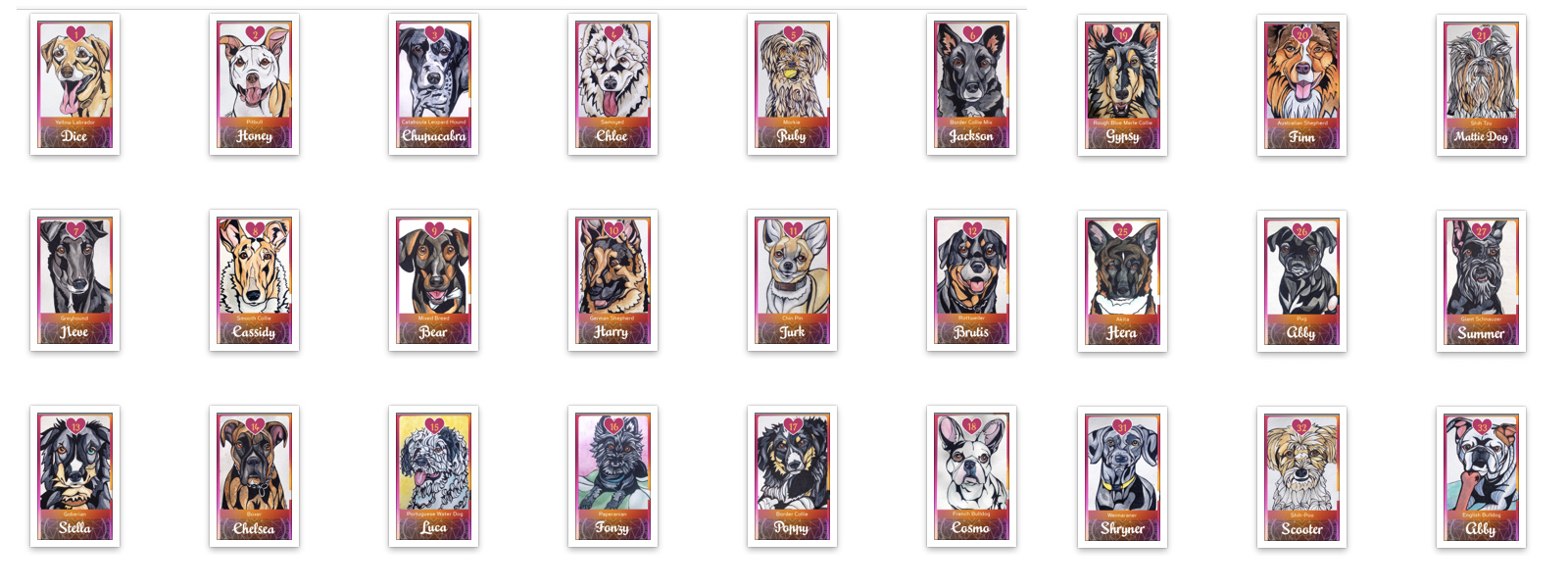The width and height of the screenshot is (1568, 588).
Task: Open the Jackson dog card
Action: tap(971, 84)
